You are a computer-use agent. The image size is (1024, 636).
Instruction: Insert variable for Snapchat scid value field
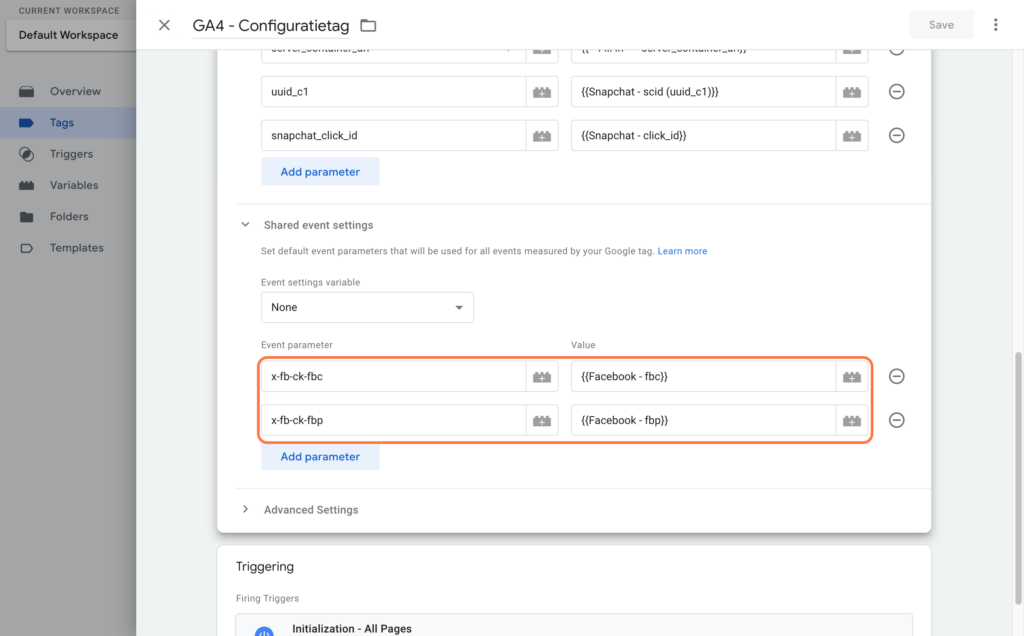[852, 92]
